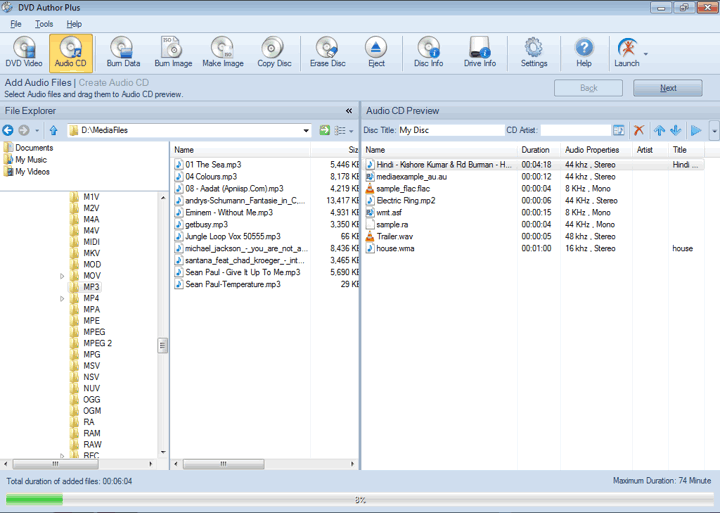Expand the MOV folder tree node

coord(62,276)
